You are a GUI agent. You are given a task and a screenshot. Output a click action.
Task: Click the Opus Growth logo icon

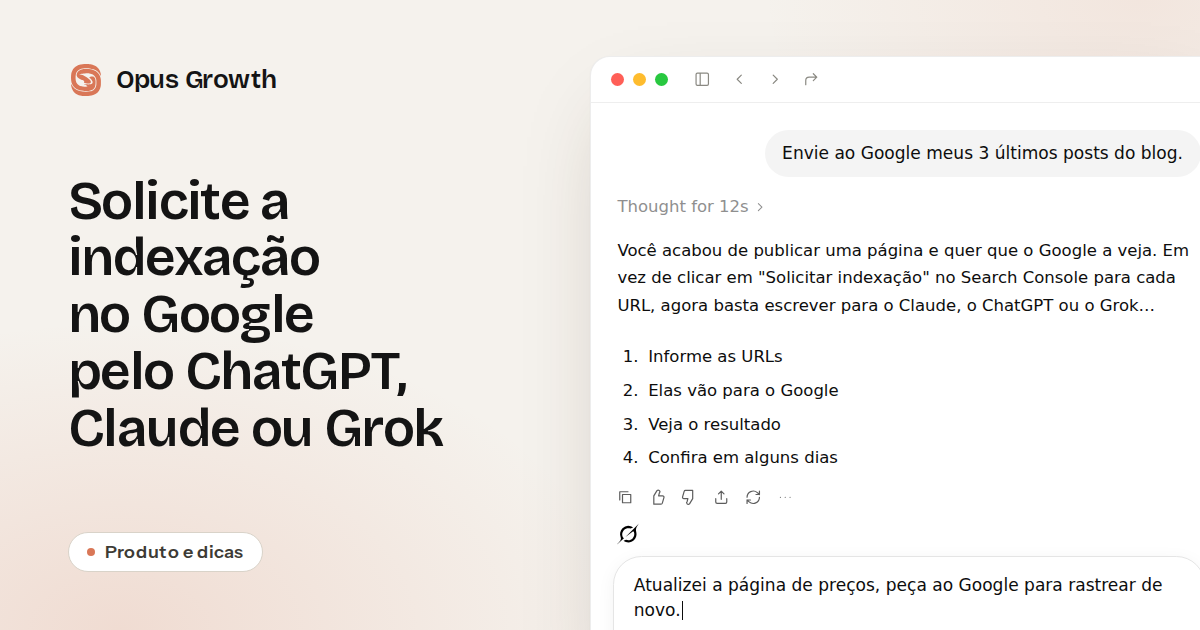[x=86, y=80]
